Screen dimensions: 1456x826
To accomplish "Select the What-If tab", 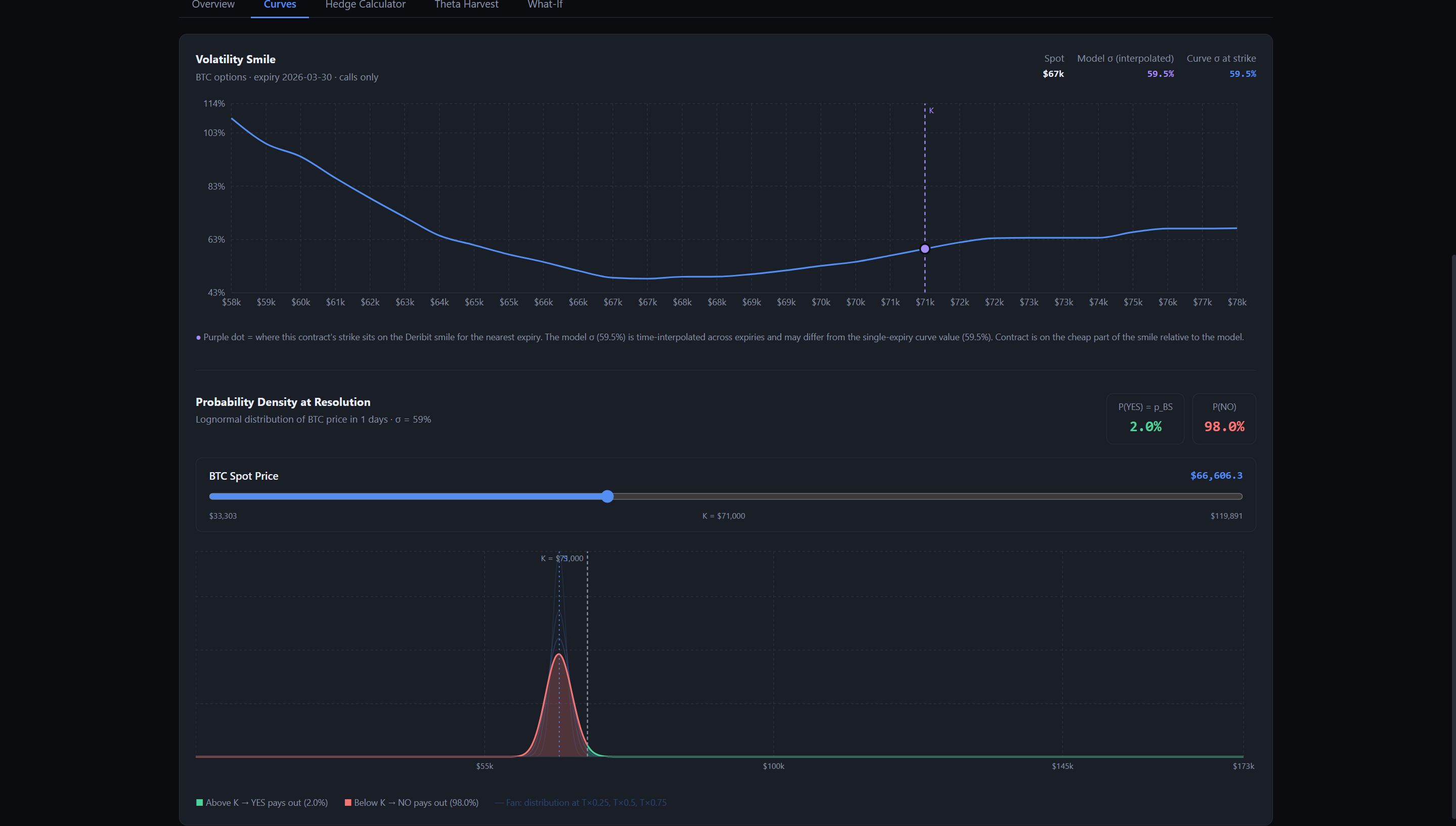I will click(x=545, y=5).
